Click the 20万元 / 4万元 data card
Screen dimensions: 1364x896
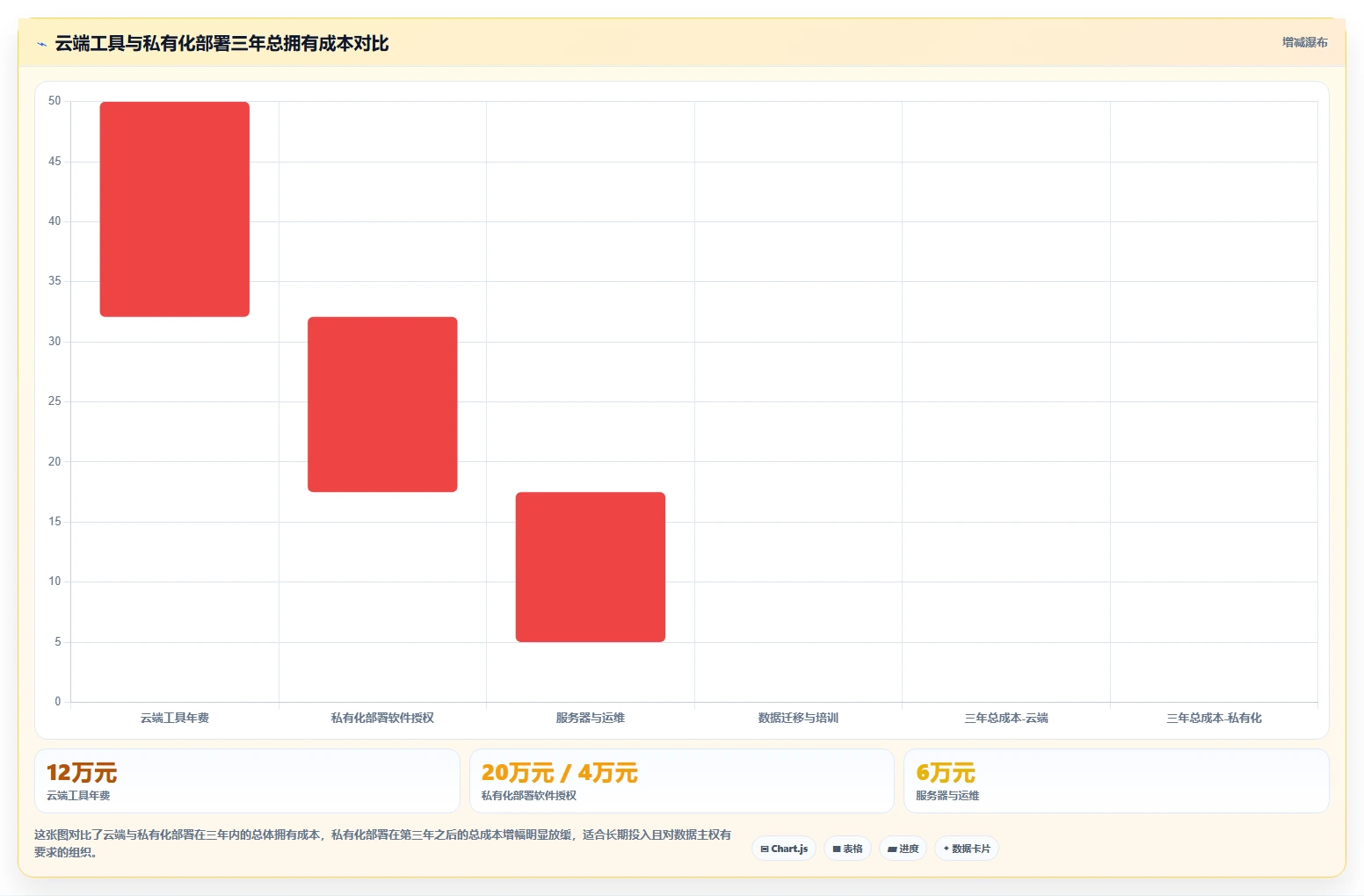(x=681, y=781)
